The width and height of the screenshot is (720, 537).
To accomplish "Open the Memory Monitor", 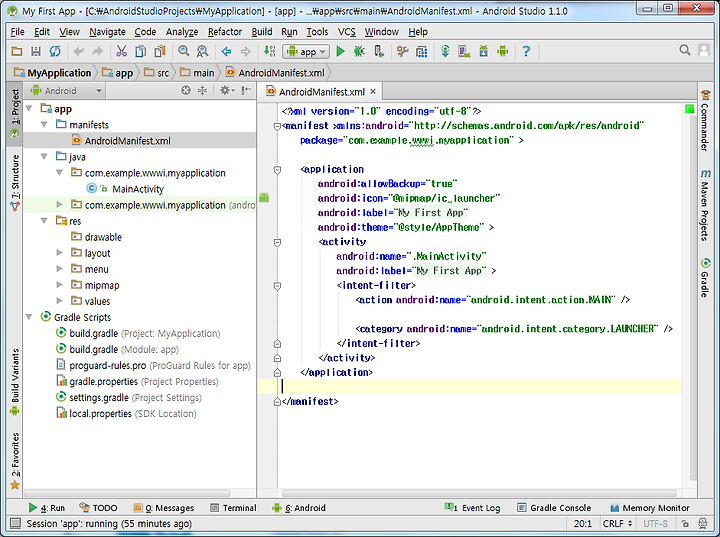I will pos(650,508).
